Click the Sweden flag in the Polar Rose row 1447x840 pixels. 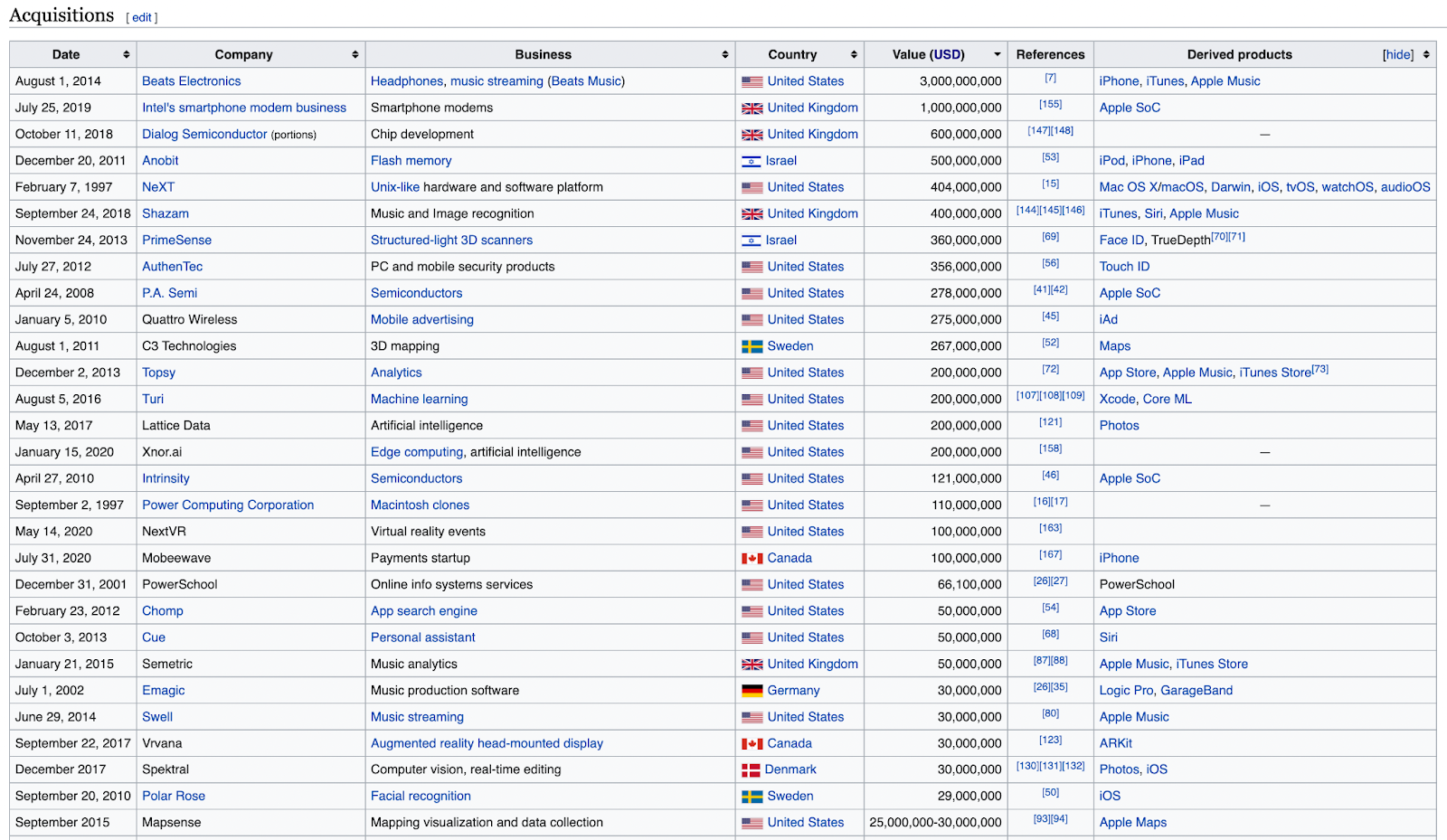pyautogui.click(x=752, y=797)
